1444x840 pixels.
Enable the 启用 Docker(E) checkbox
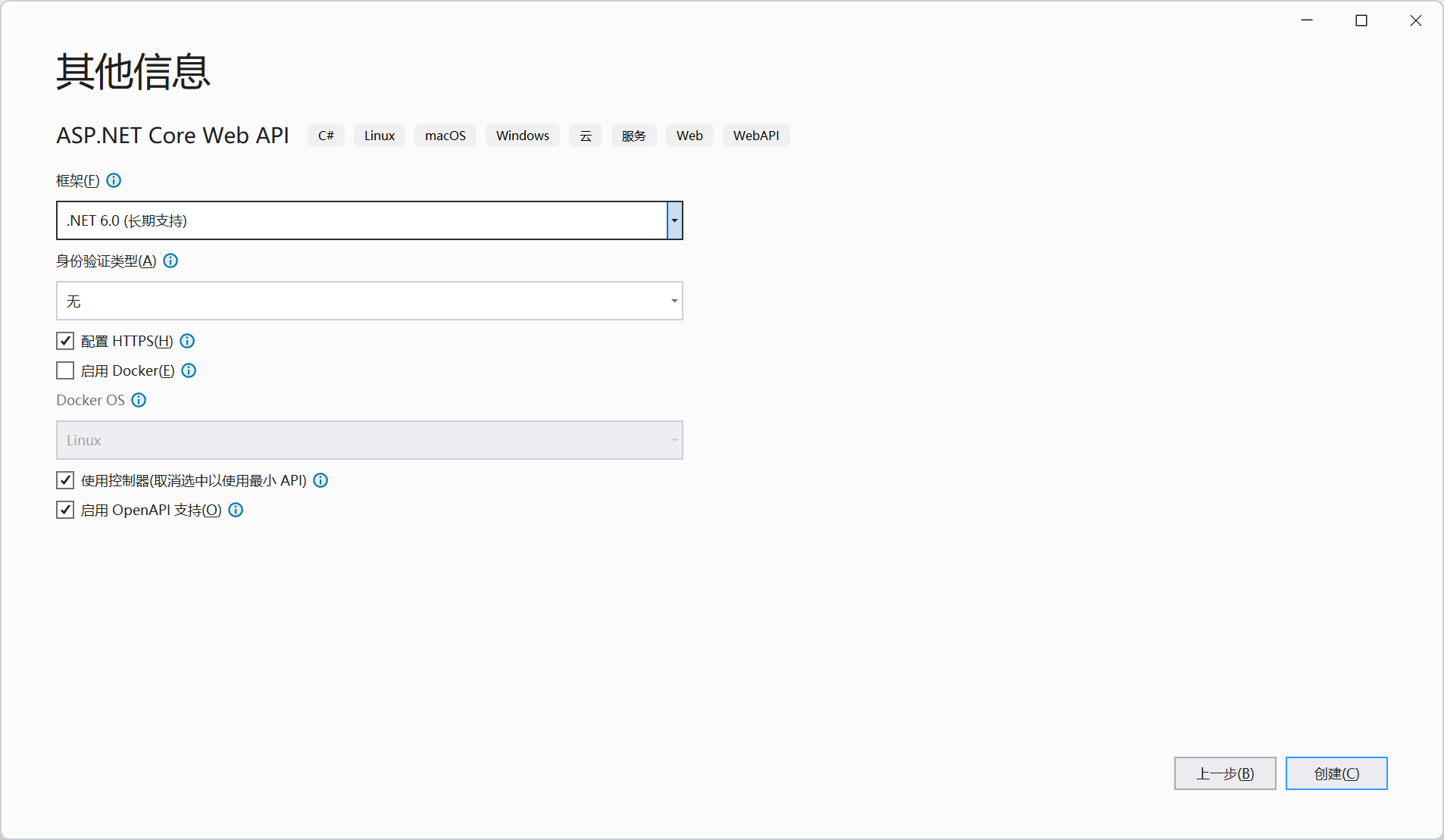(65, 370)
